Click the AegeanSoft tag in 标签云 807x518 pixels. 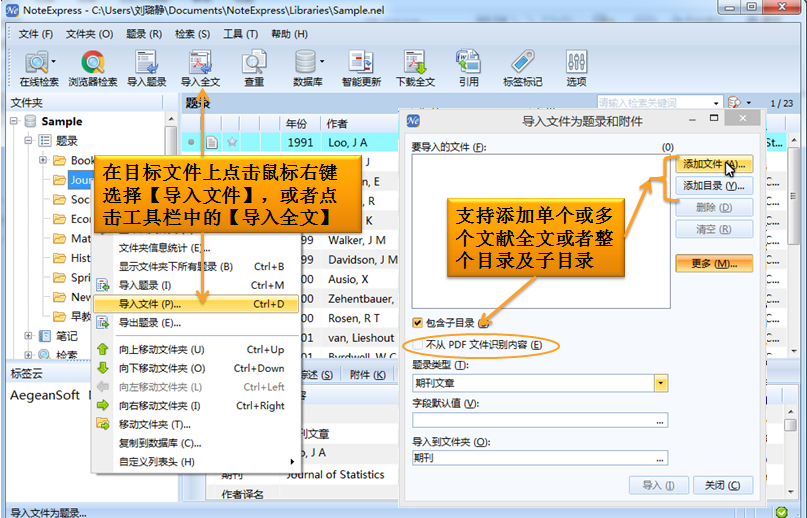tap(45, 395)
